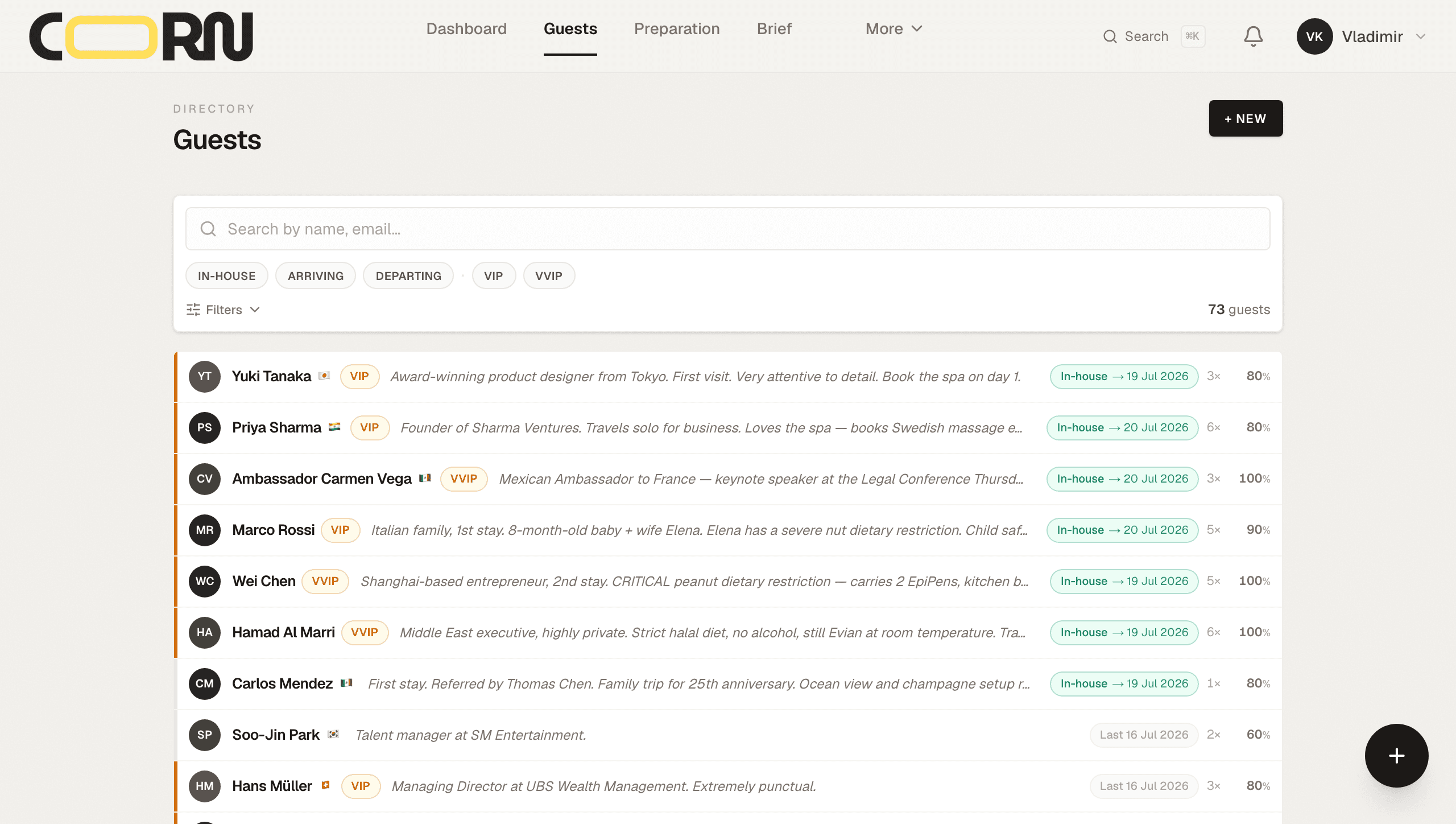Viewport: 1456px width, 824px height.
Task: Click the '73 guests' count
Action: tap(1239, 310)
